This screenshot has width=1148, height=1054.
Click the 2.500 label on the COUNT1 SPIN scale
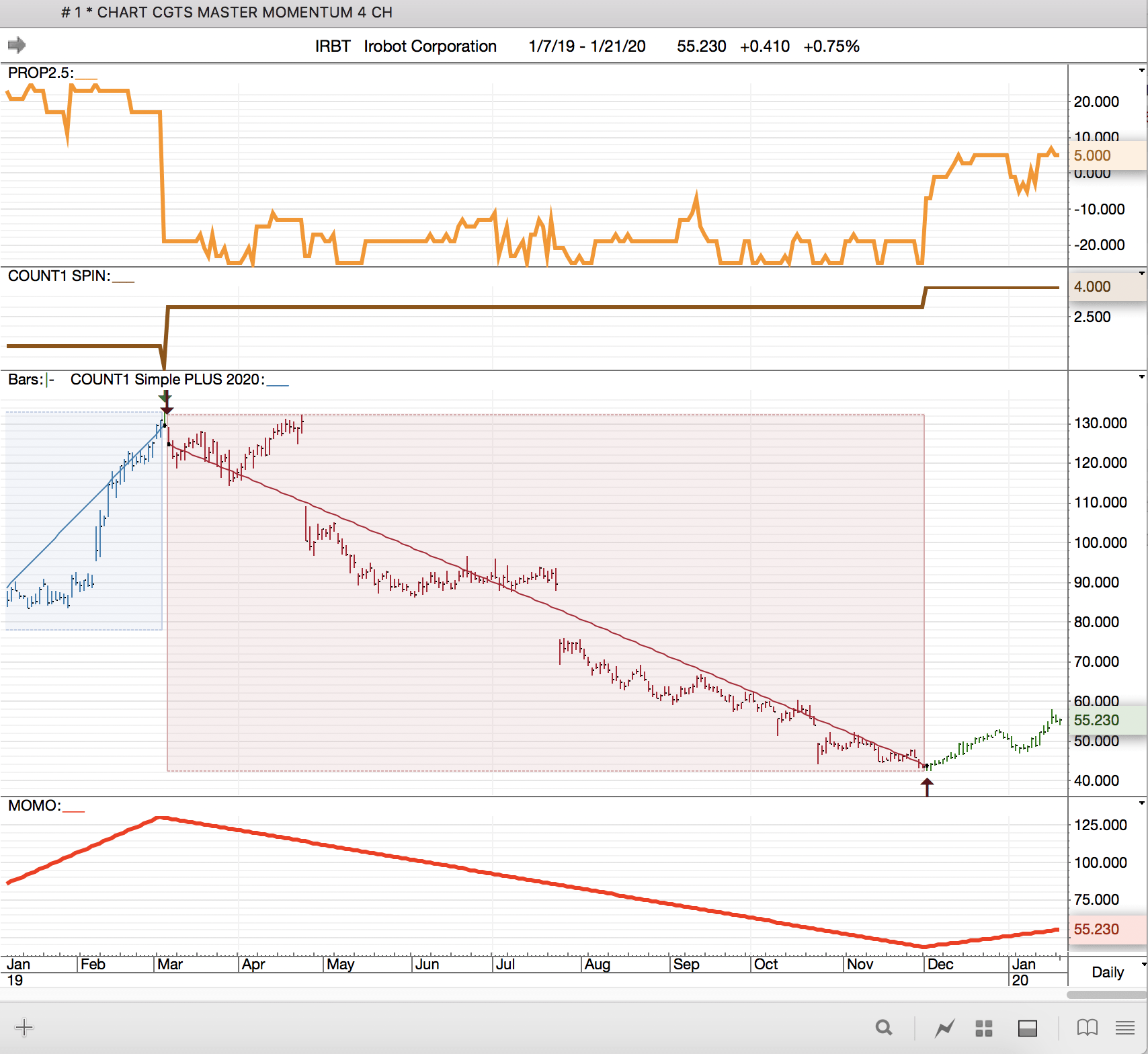coord(1092,317)
